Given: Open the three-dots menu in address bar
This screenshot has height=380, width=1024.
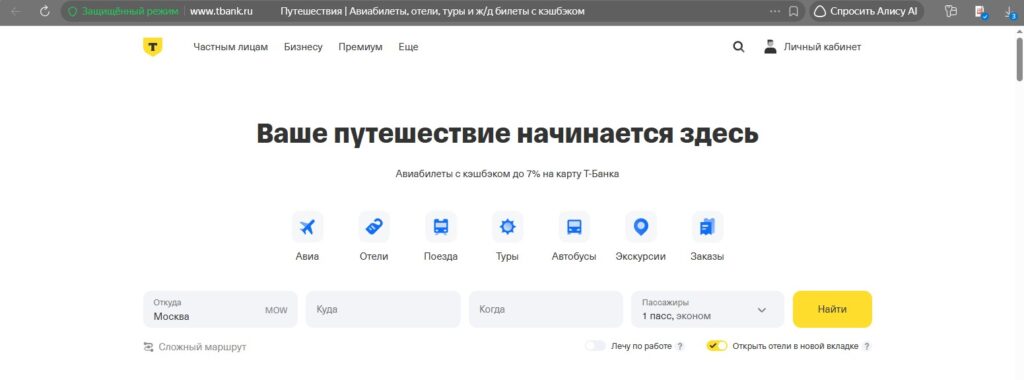Looking at the screenshot, I should (775, 11).
